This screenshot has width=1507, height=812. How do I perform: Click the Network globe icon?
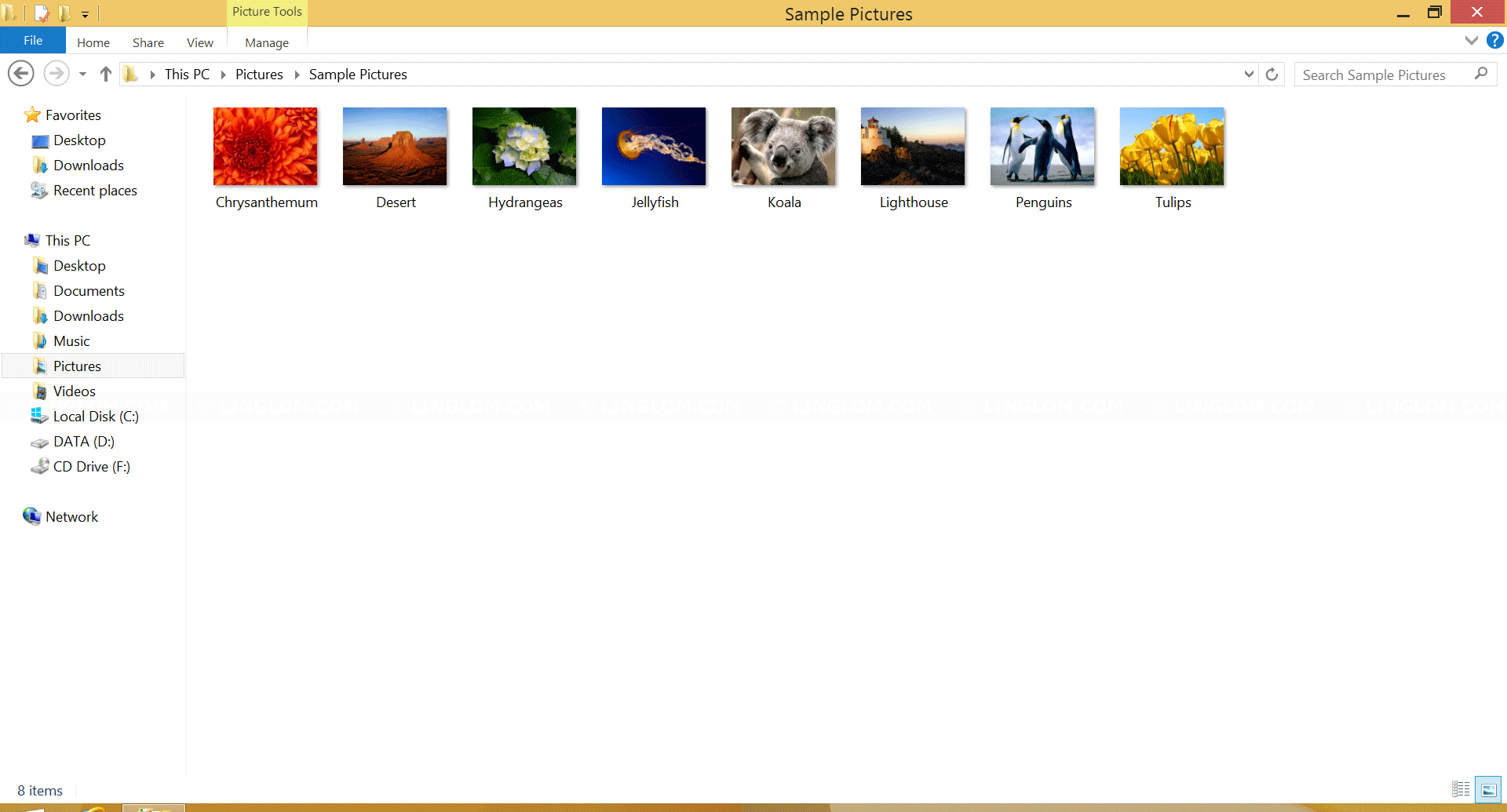point(32,516)
